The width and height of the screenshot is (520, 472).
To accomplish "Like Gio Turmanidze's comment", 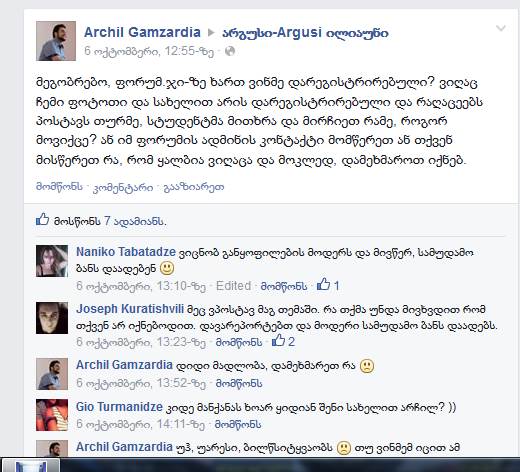I will click(238, 424).
